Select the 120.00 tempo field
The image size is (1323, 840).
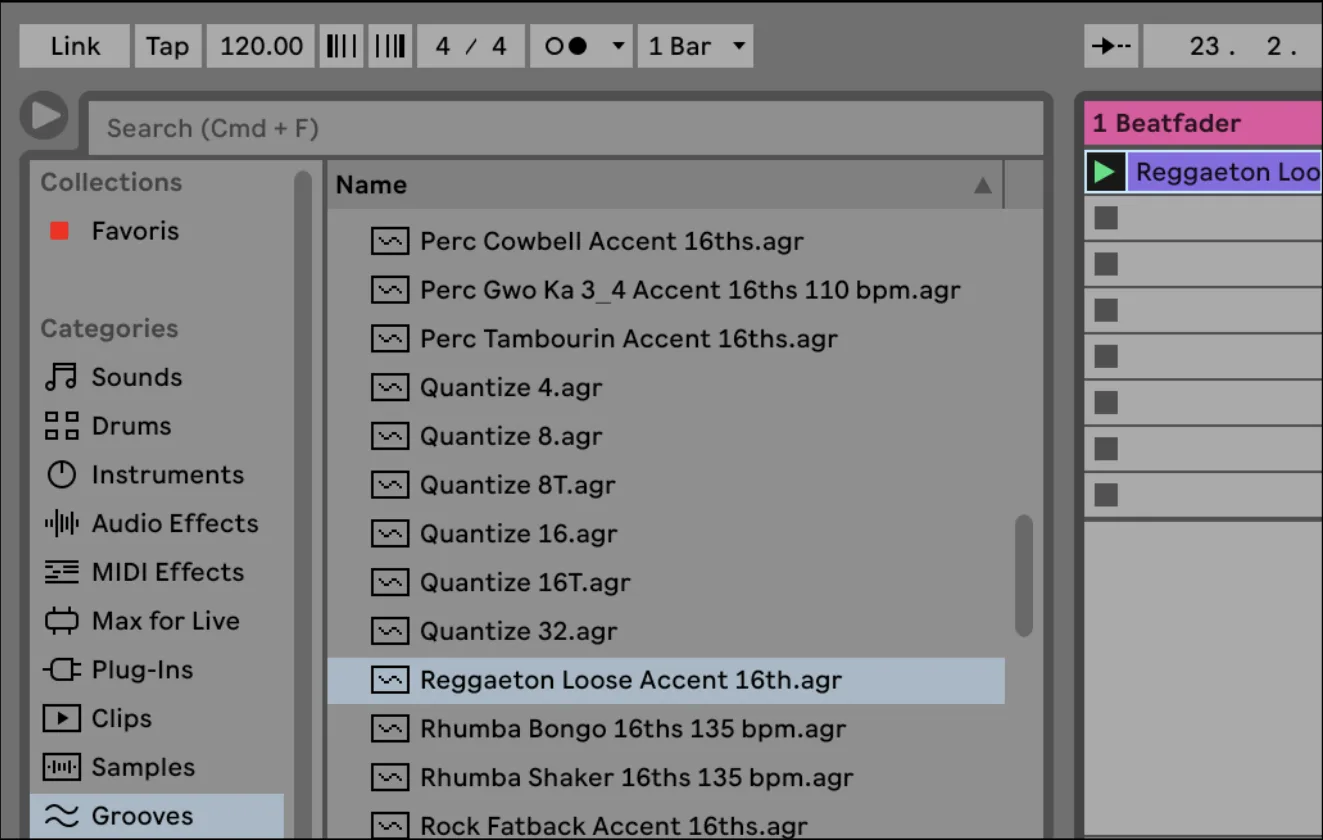pyautogui.click(x=261, y=46)
